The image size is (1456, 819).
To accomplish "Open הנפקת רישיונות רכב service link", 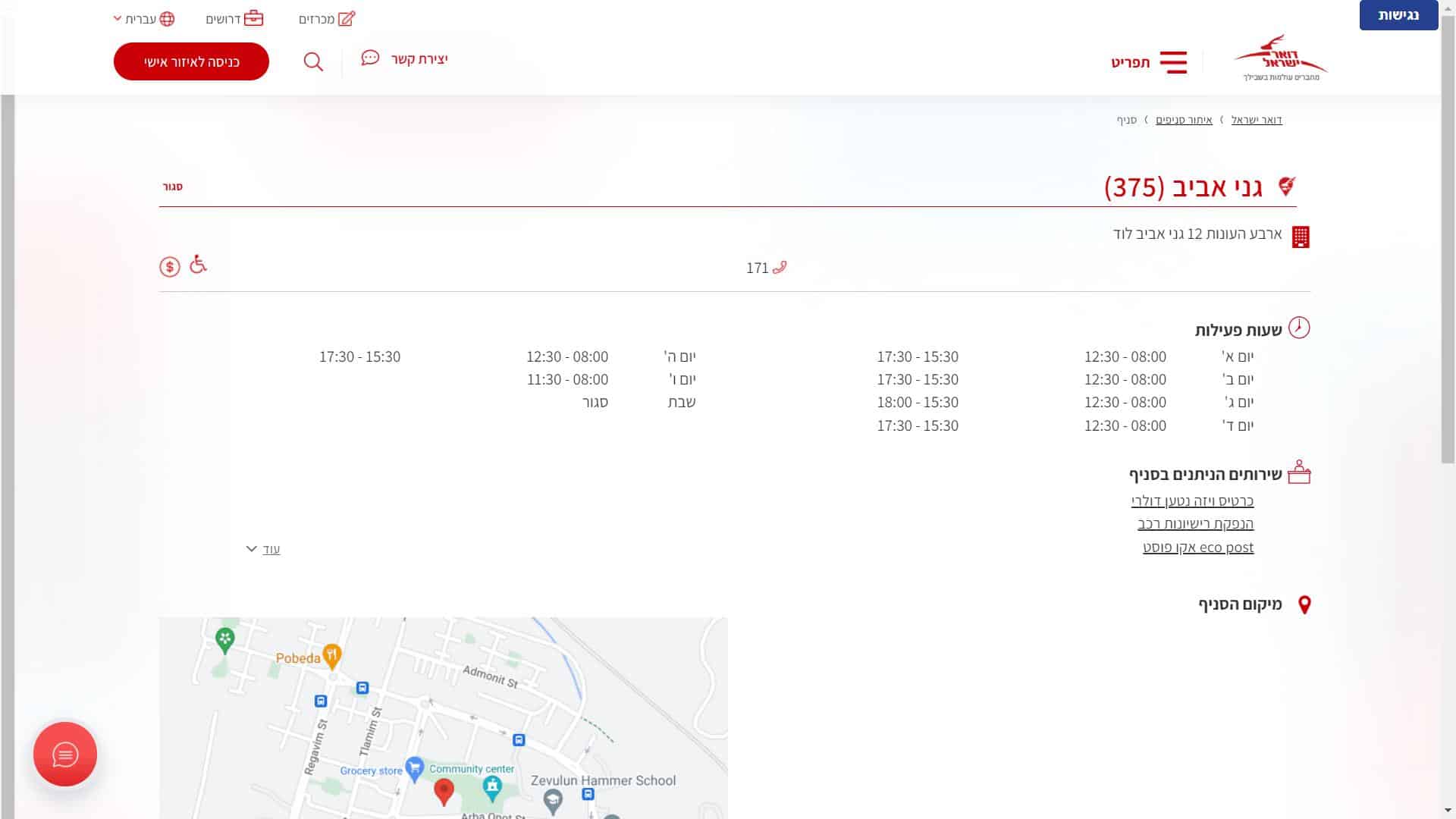I will (1195, 524).
